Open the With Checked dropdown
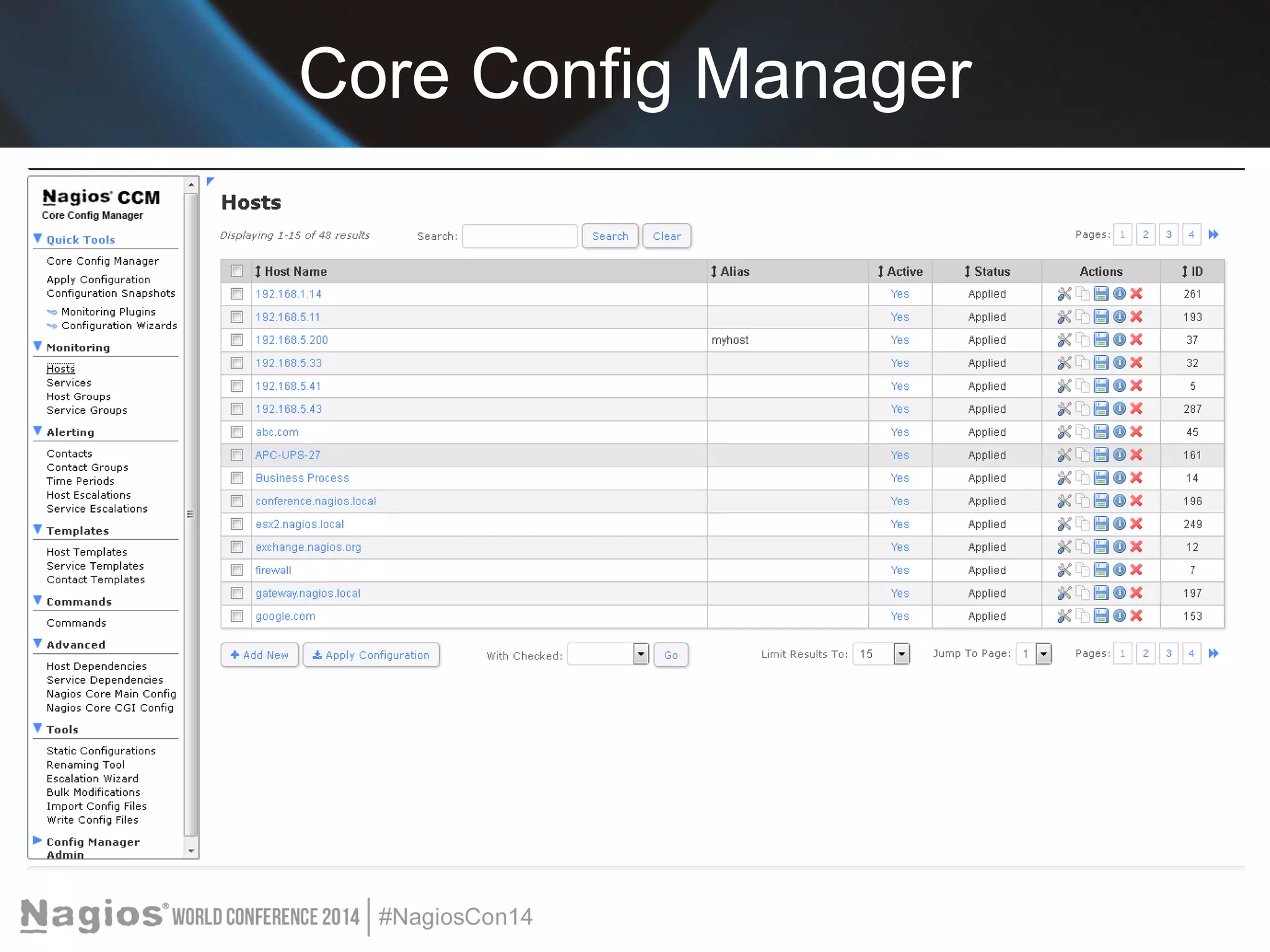This screenshot has width=1270, height=952. 608,654
